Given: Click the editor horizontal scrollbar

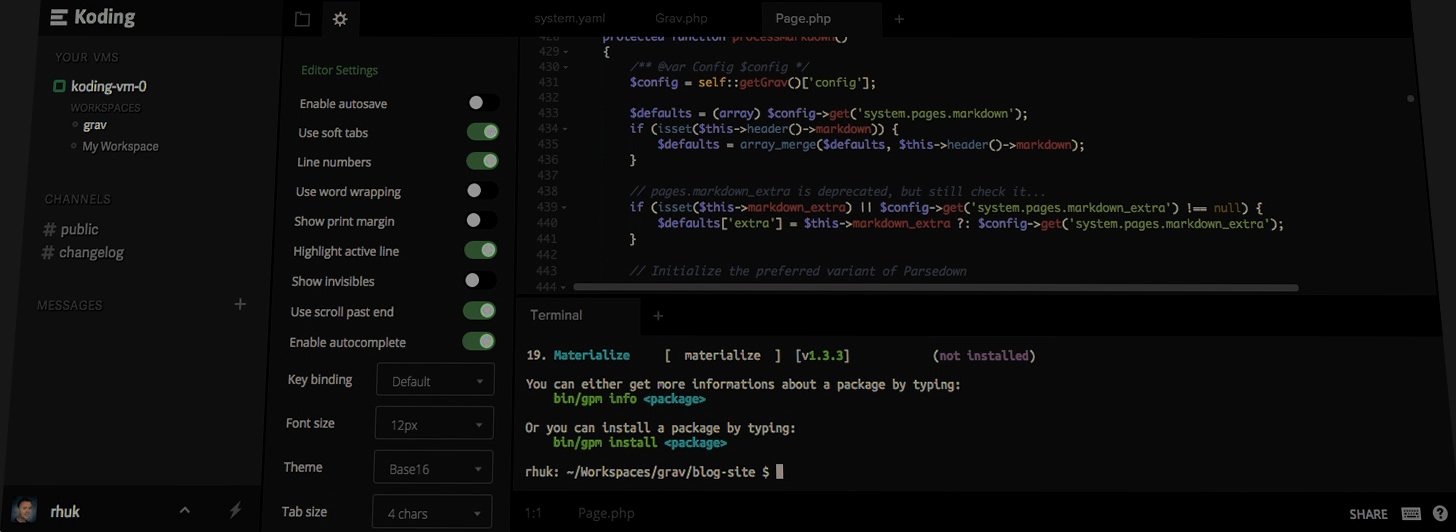Looking at the screenshot, I should [x=935, y=288].
